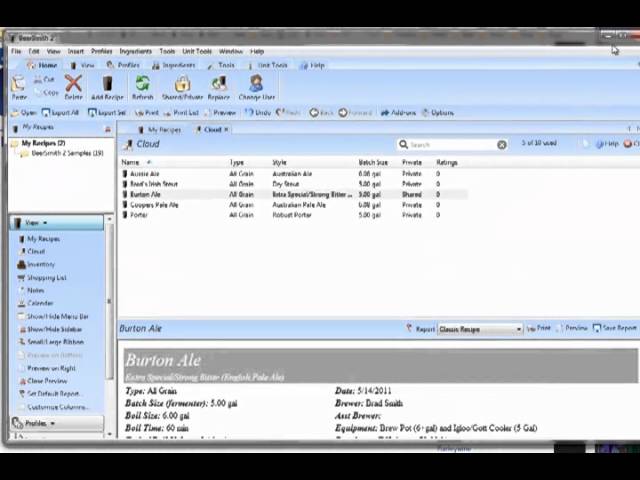Click Customize Columns in sidebar
Screen dimensions: 640x480
point(53,407)
